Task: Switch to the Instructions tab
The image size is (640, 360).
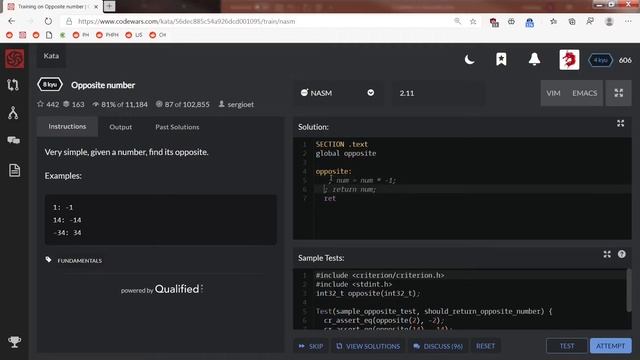Action: tap(67, 127)
